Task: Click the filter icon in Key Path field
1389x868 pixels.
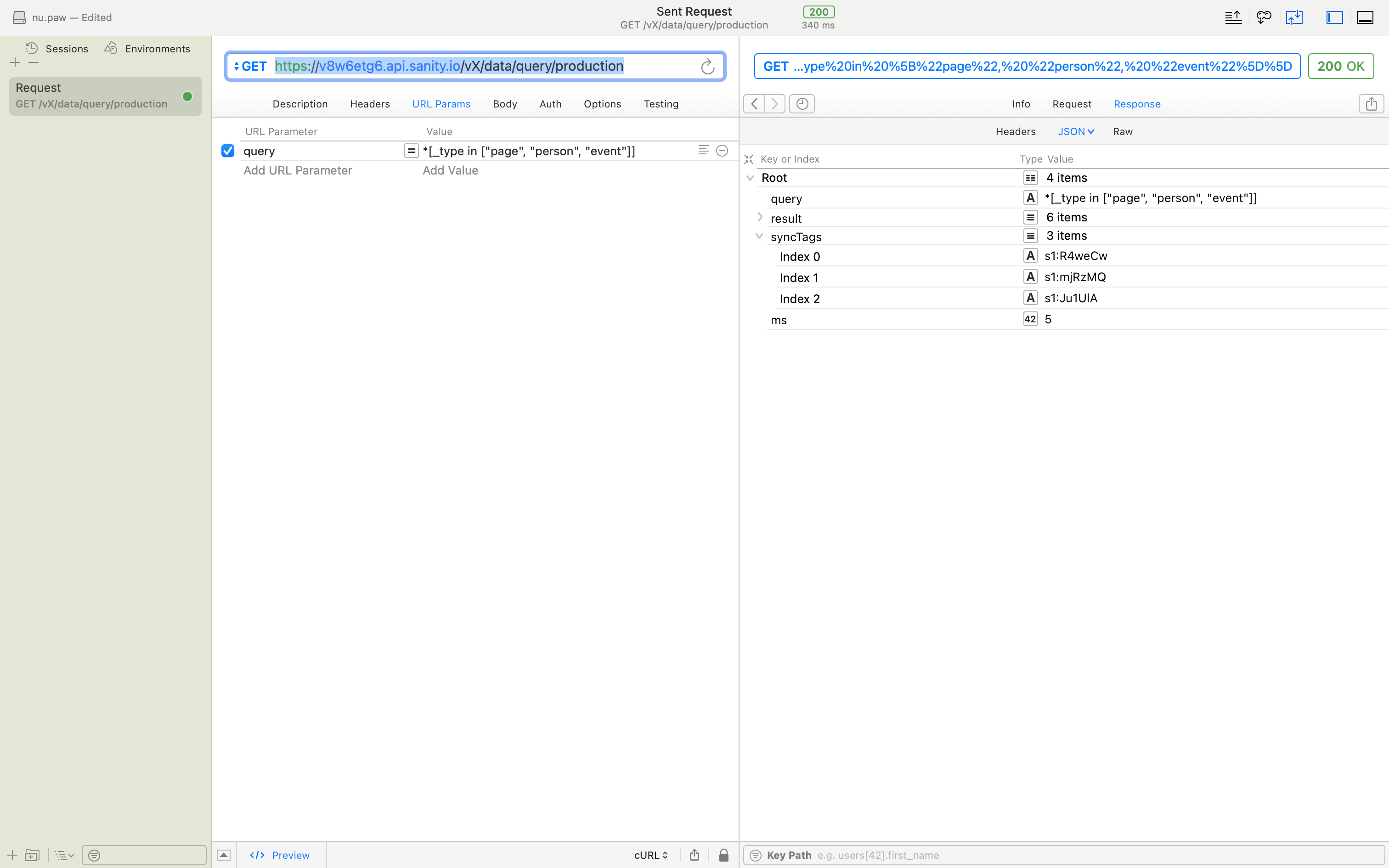Action: click(x=755, y=855)
